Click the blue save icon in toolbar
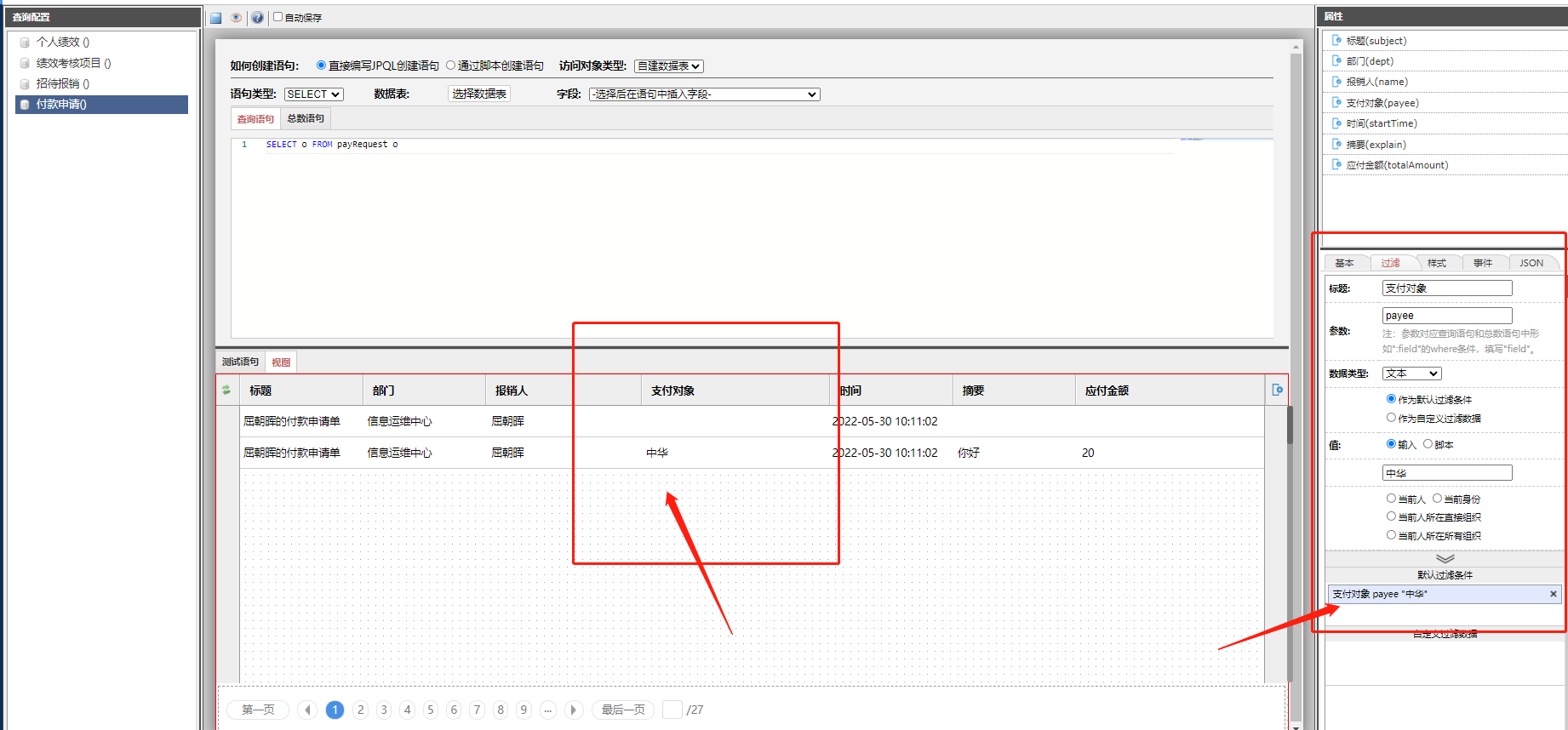 216,18
